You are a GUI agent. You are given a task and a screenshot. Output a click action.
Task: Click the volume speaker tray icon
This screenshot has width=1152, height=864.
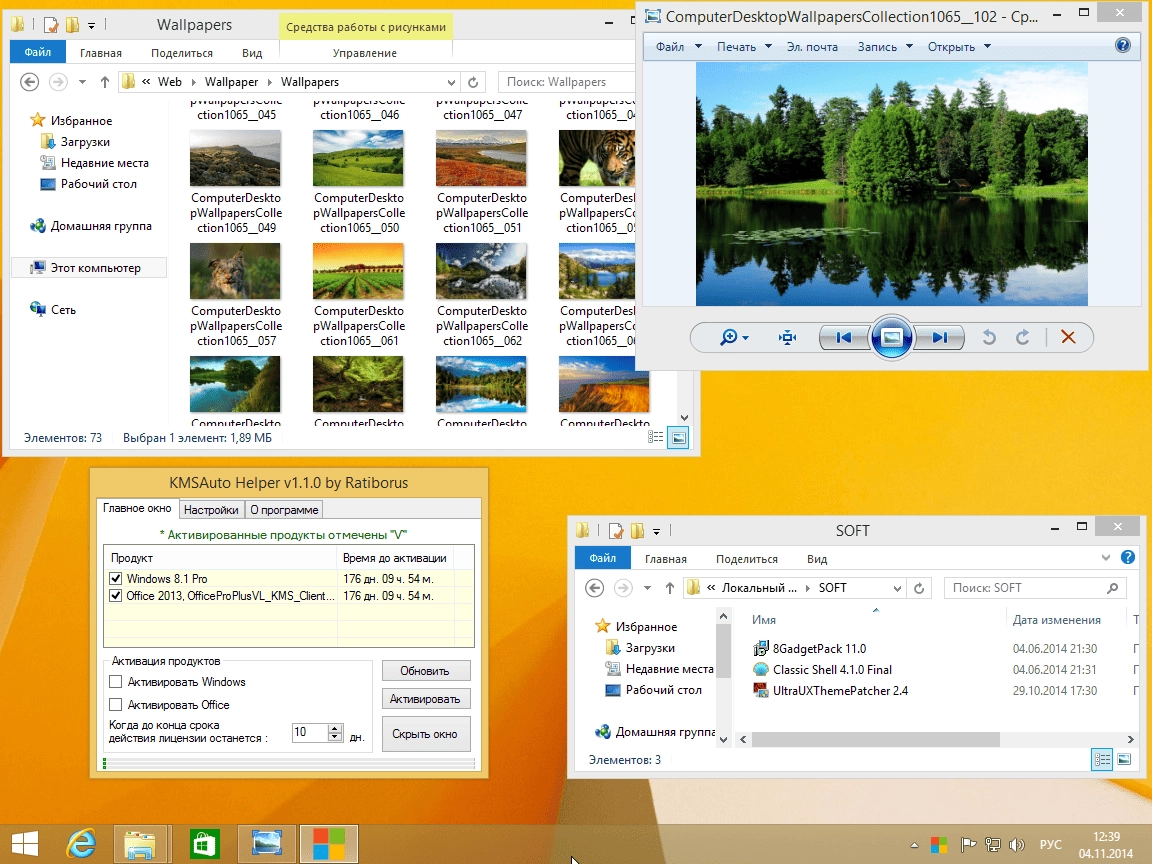1017,845
